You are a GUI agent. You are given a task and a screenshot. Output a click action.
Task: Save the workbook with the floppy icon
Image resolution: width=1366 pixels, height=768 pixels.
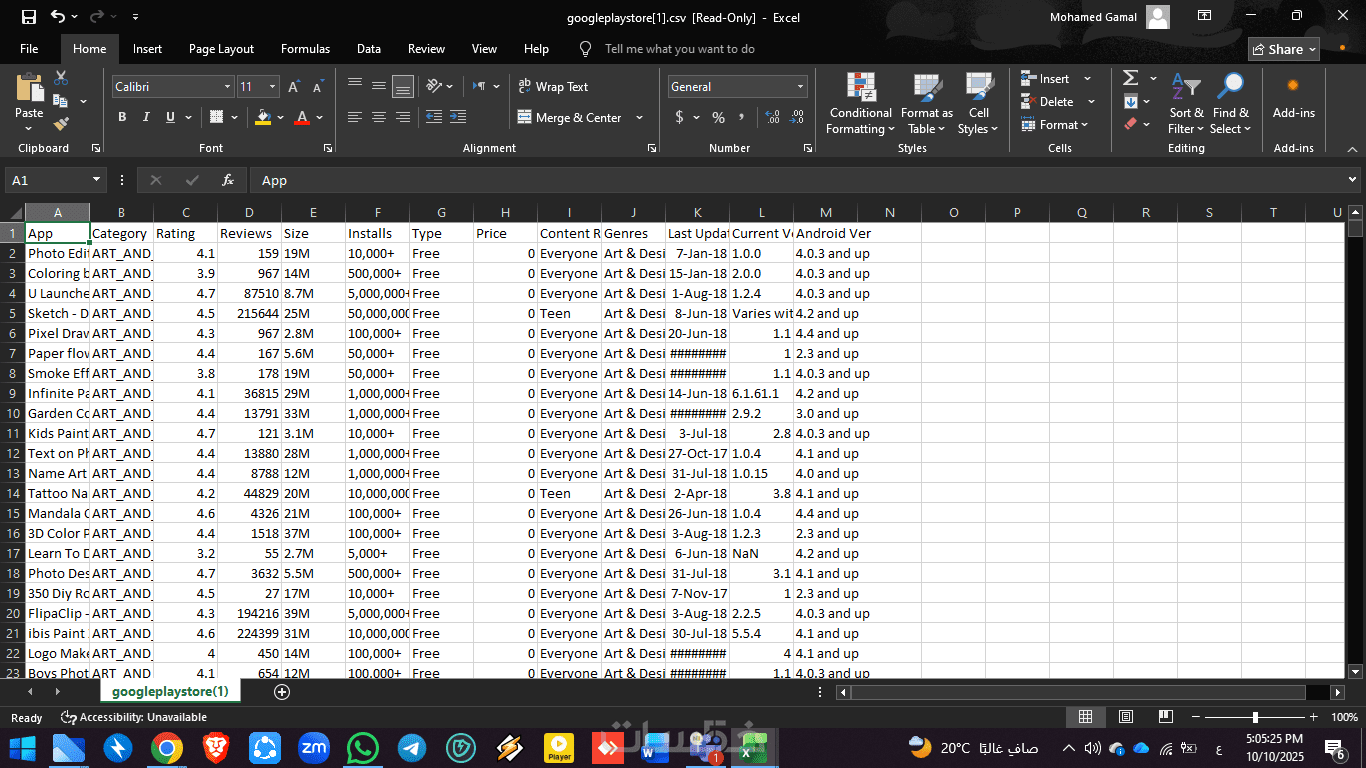coord(29,16)
